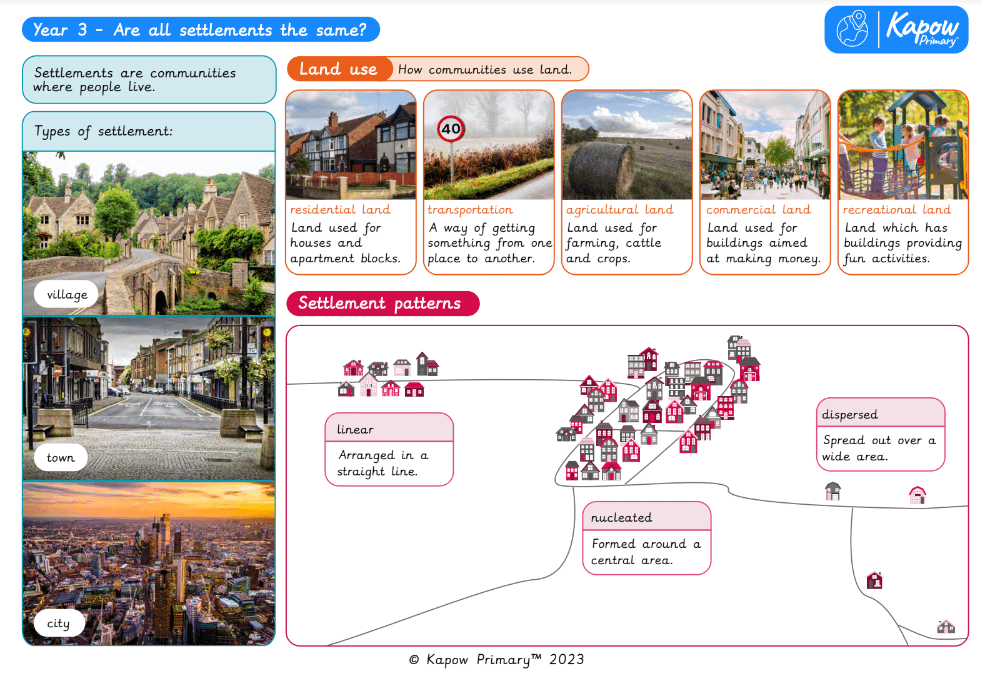Image resolution: width=981 pixels, height=674 pixels.
Task: Click the 'city' caption label
Action: (x=59, y=624)
